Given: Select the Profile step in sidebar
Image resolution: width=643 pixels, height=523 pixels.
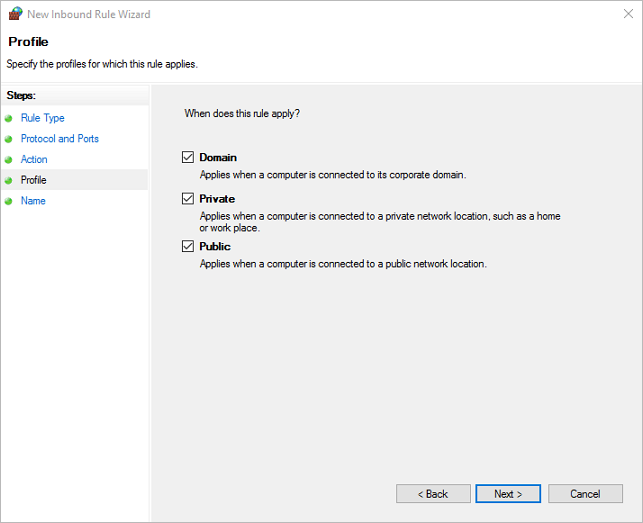Looking at the screenshot, I should pos(33,180).
